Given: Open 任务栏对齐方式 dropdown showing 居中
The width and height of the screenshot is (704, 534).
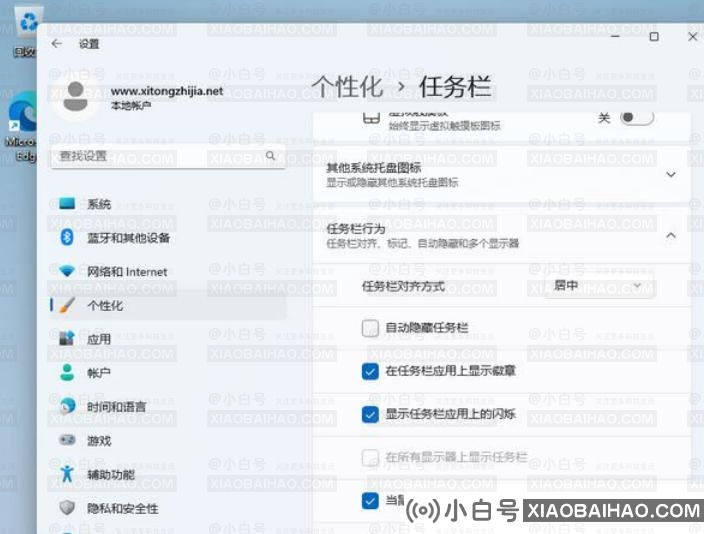Looking at the screenshot, I should point(599,286).
